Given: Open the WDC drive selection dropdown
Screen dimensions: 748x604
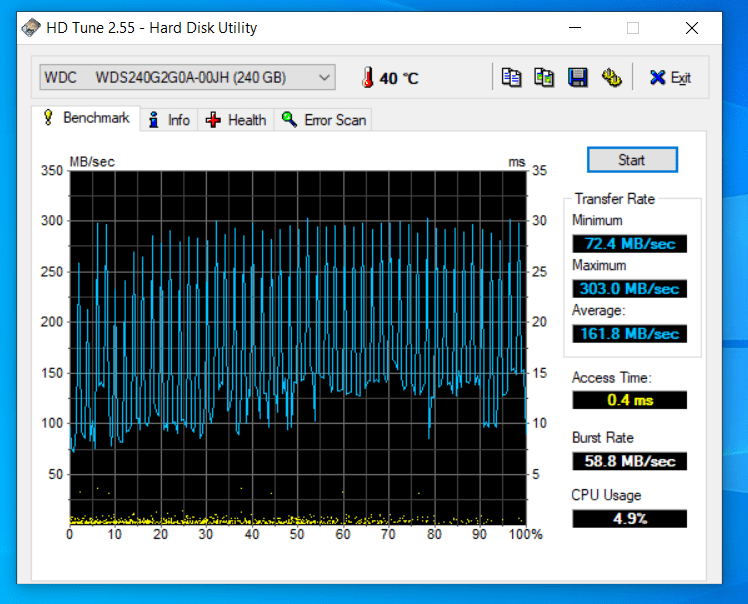Looking at the screenshot, I should click(x=187, y=77).
